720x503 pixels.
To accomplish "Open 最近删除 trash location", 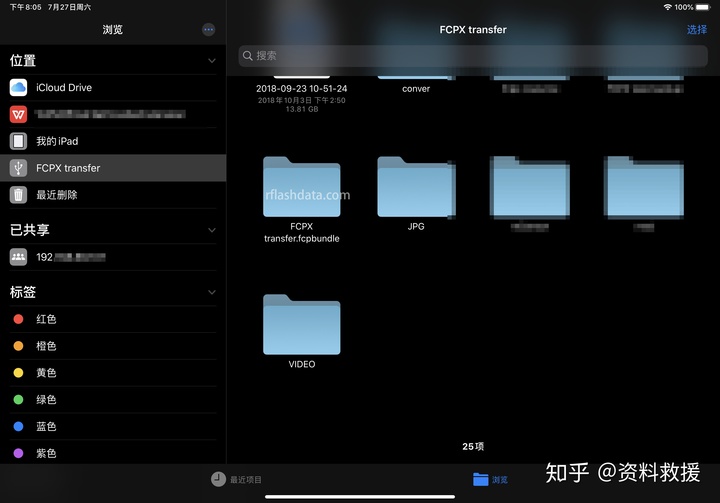I will pyautogui.click(x=113, y=195).
